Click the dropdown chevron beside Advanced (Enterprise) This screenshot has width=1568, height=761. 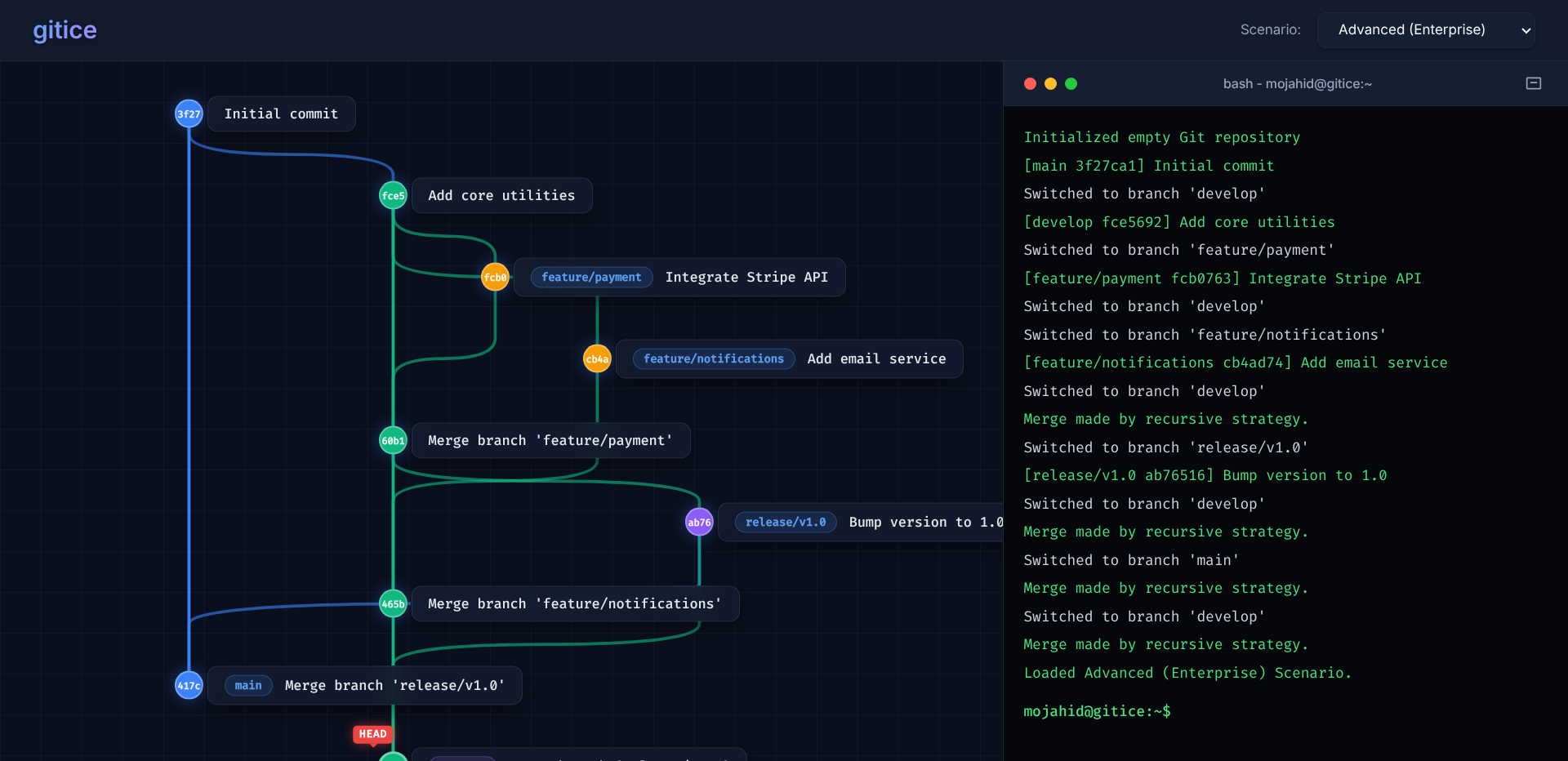click(1526, 31)
